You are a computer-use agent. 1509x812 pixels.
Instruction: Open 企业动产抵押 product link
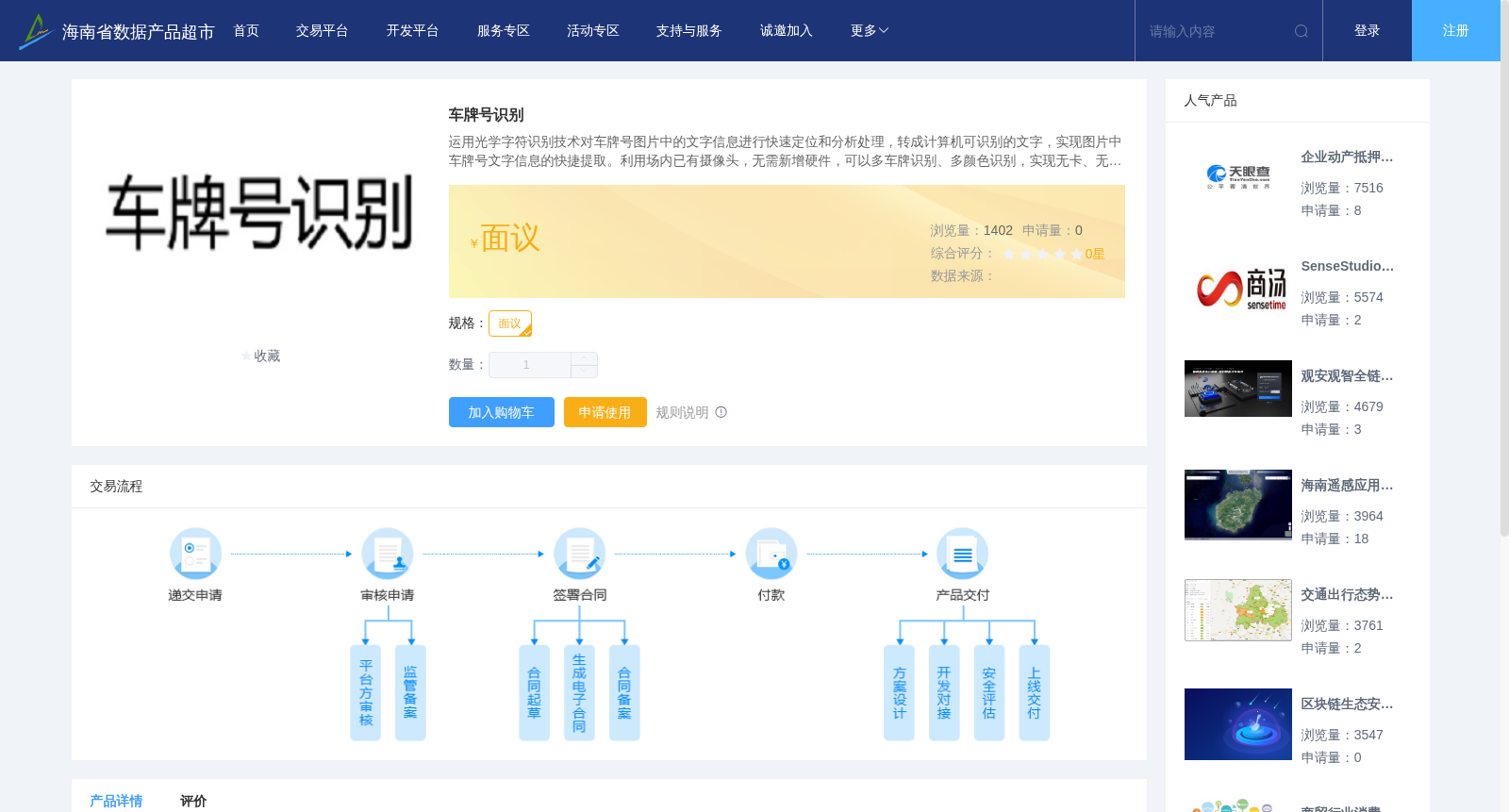(x=1347, y=157)
